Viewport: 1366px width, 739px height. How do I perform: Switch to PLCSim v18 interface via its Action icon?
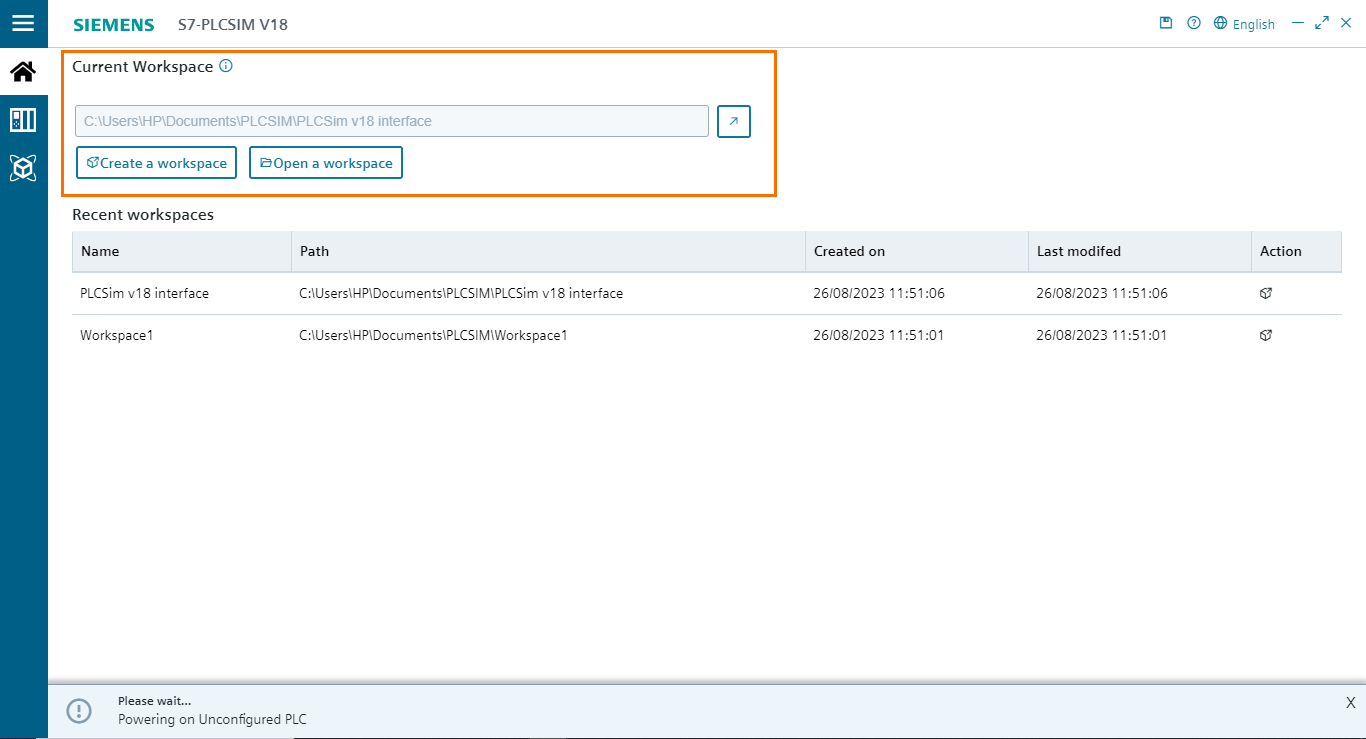pyautogui.click(x=1265, y=293)
